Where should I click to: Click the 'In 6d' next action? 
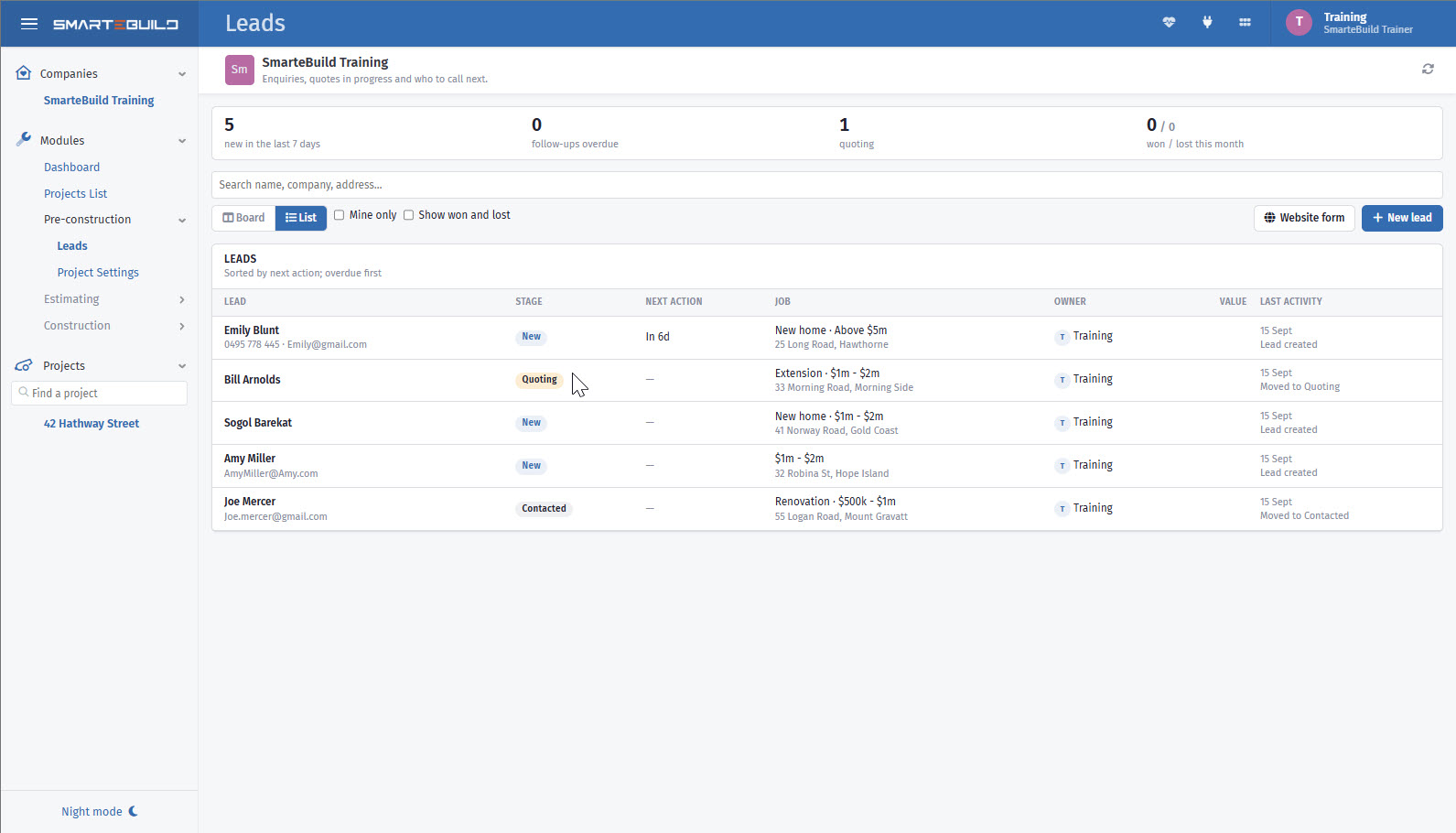(657, 337)
